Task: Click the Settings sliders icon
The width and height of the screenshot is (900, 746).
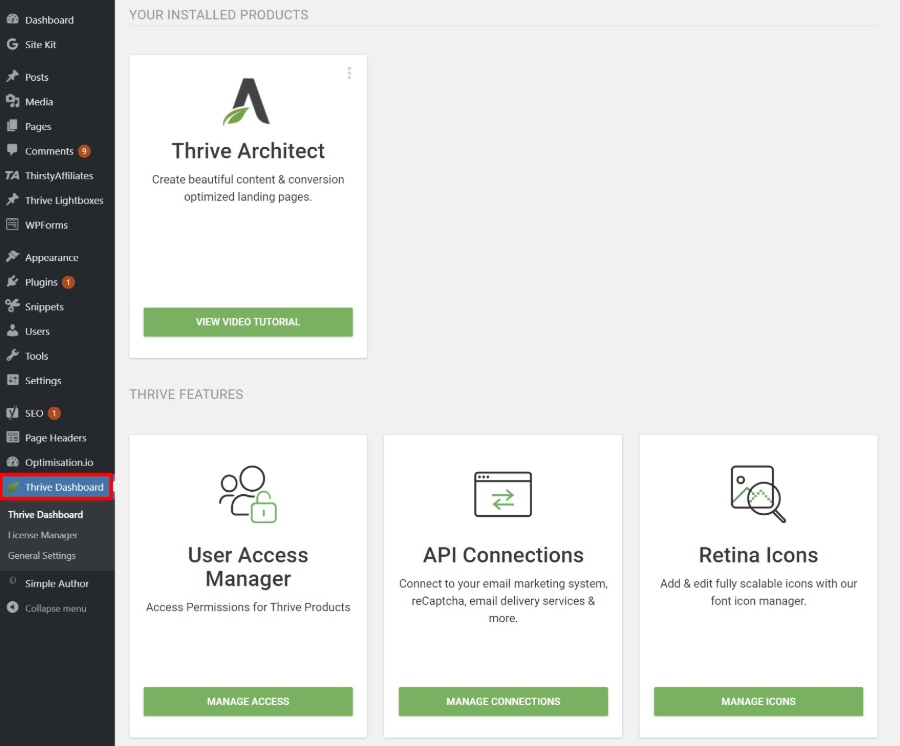Action: coord(13,380)
